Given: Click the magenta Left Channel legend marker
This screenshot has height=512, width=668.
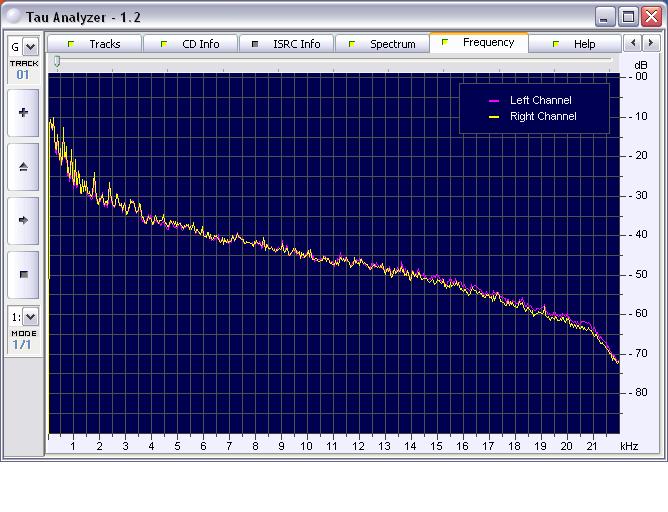Looking at the screenshot, I should click(x=493, y=101).
